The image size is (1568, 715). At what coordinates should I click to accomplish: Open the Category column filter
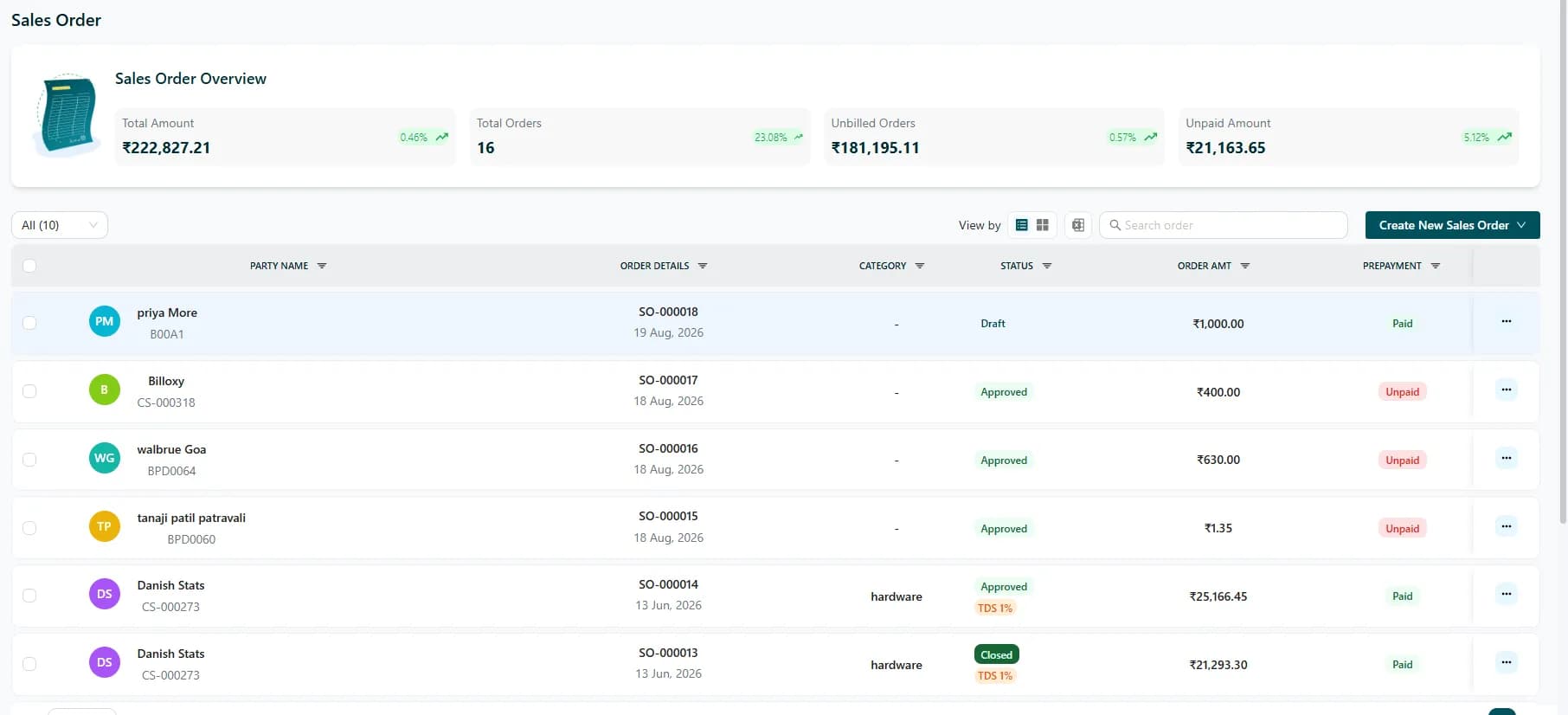pos(920,266)
